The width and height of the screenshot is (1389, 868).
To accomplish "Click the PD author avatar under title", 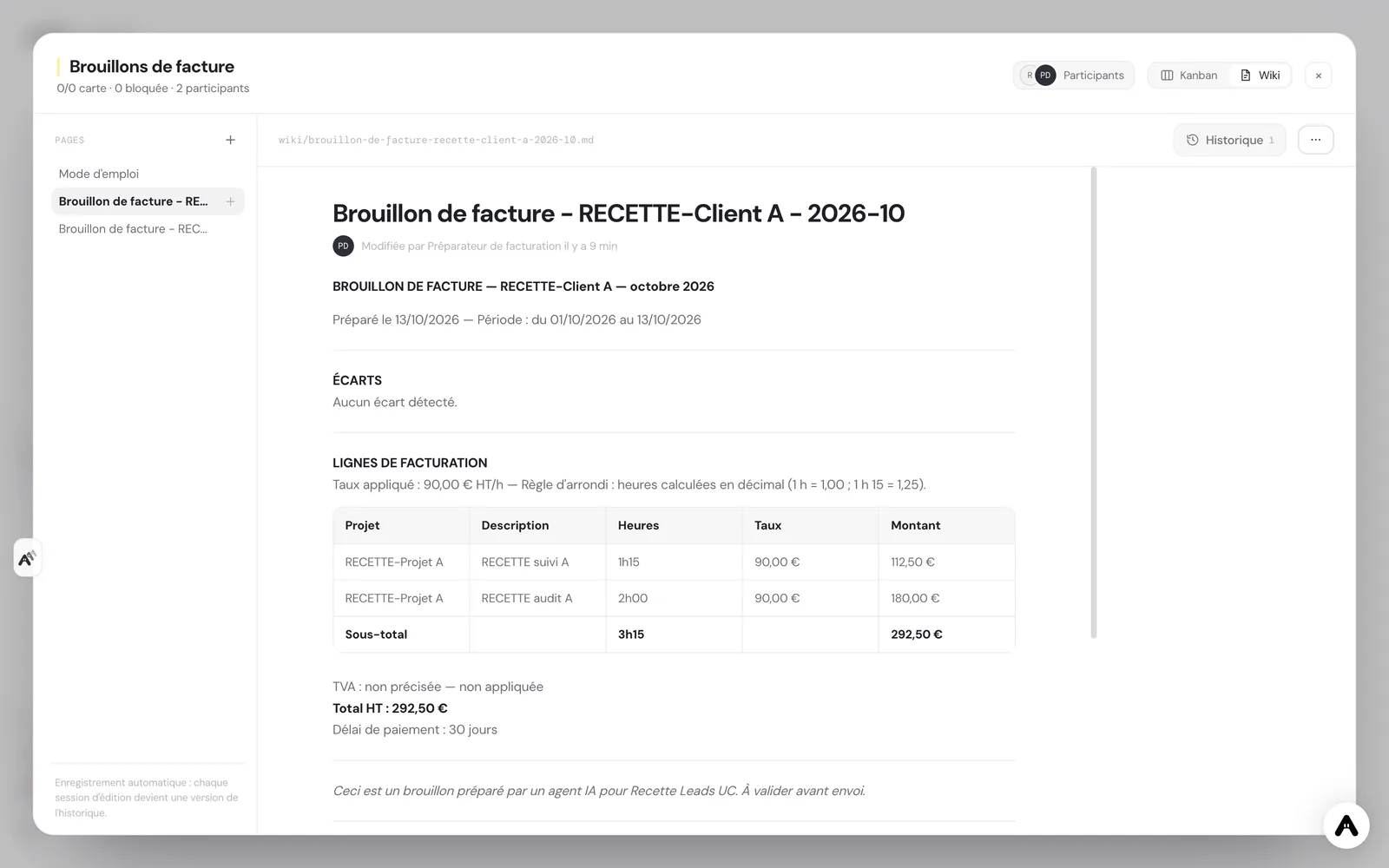I will 343,246.
